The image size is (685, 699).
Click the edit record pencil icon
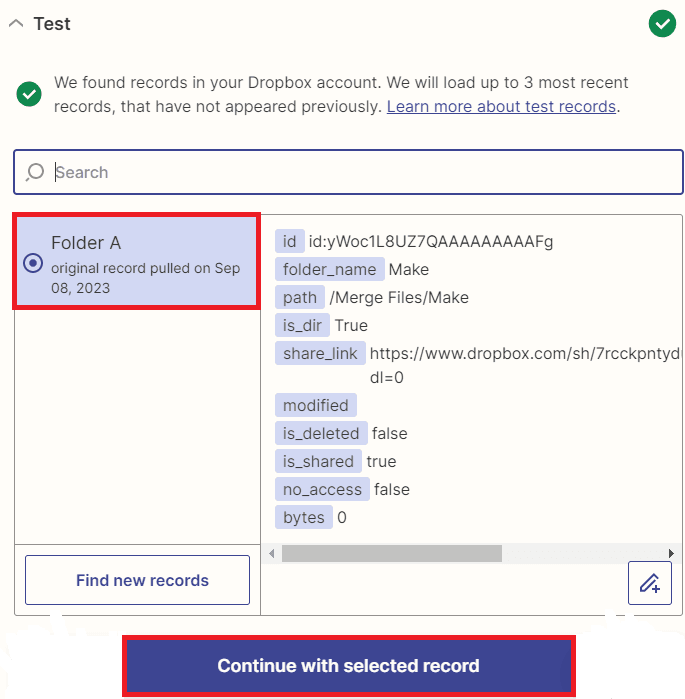649,583
